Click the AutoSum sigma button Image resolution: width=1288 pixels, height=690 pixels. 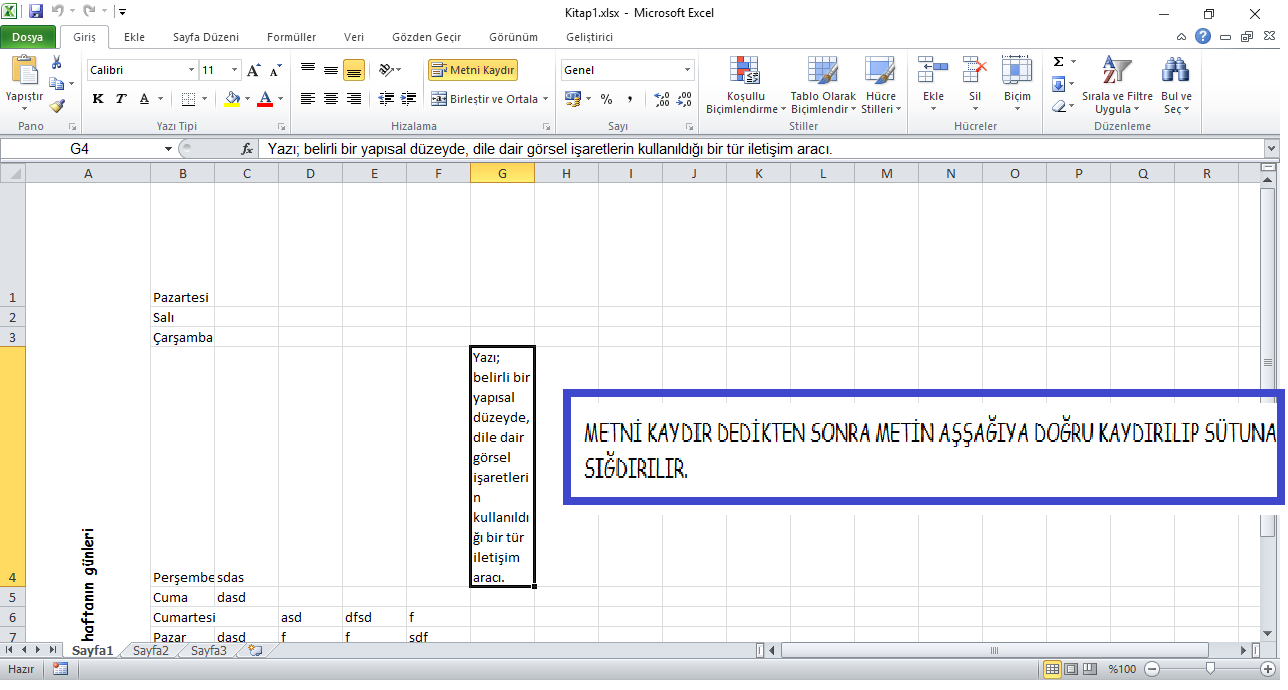click(x=1059, y=62)
